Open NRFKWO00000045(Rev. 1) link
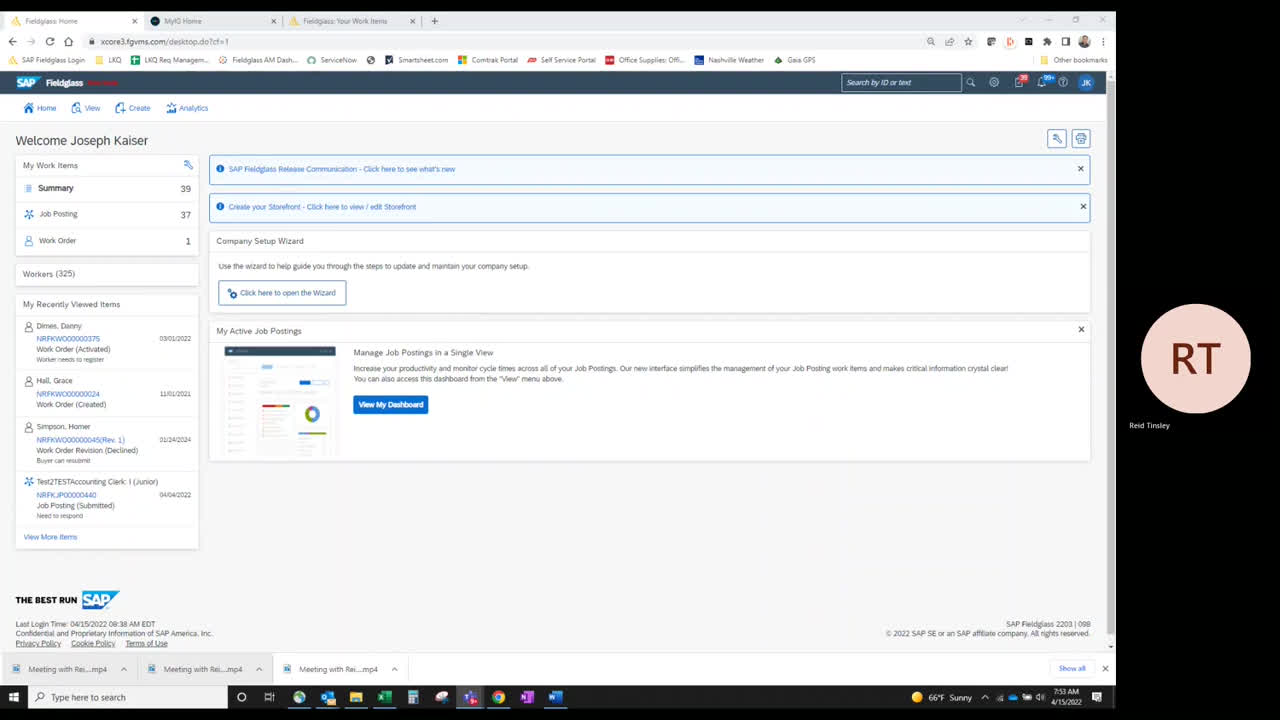 tap(81, 440)
